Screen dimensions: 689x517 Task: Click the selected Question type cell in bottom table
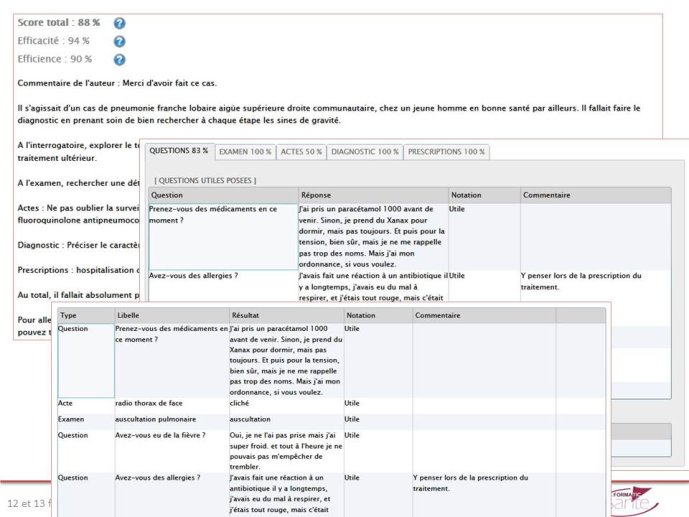tap(86, 361)
